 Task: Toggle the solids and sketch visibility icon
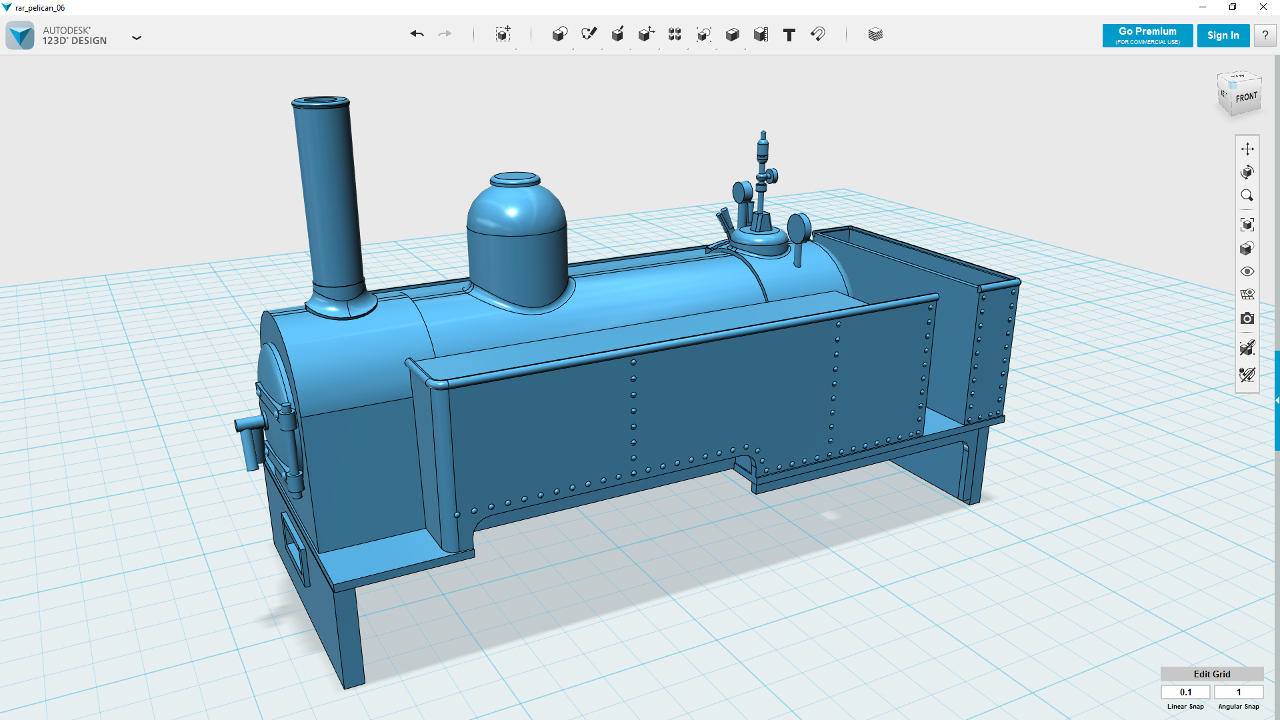pos(1247,348)
